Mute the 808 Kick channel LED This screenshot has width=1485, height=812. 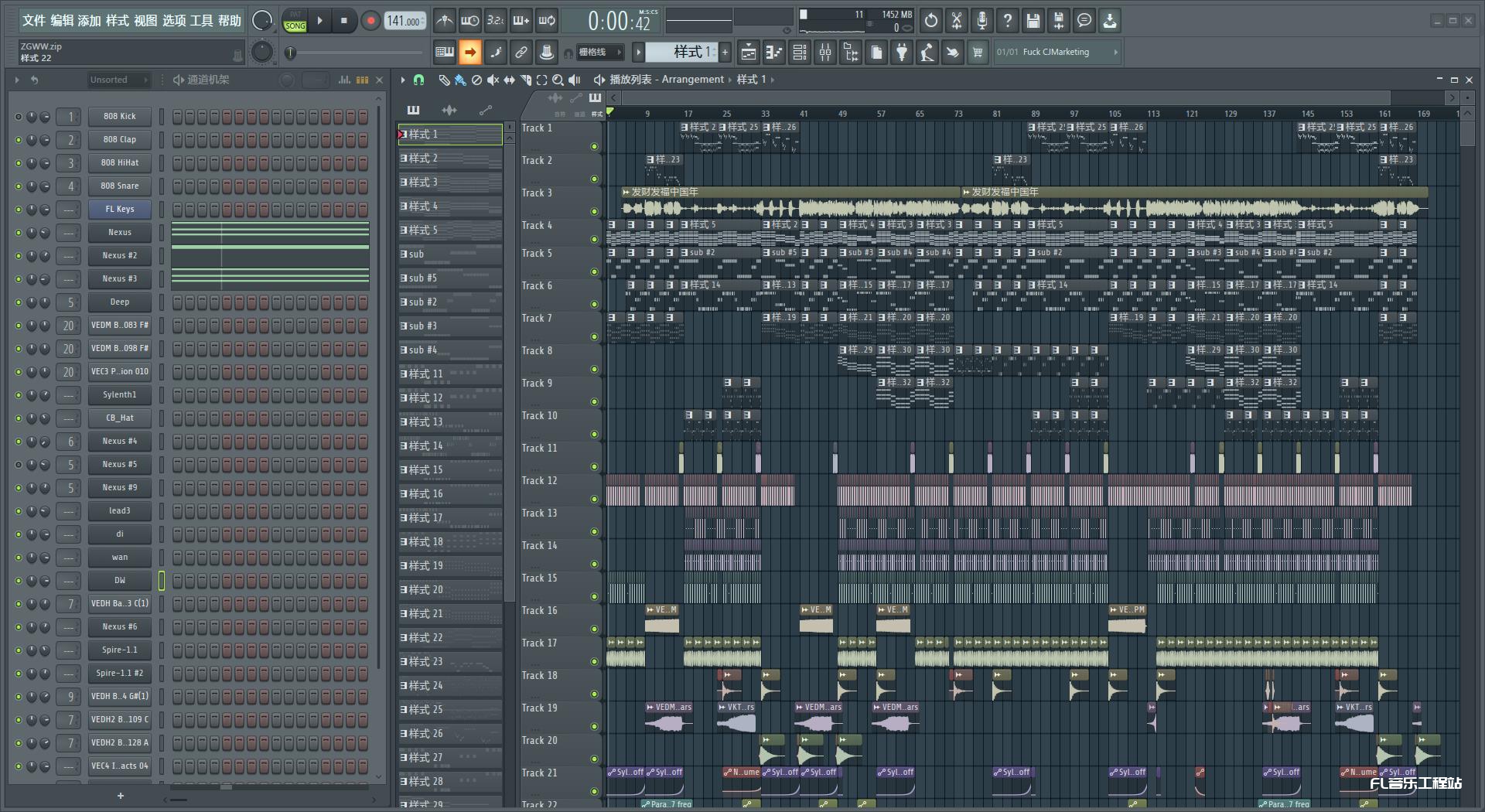[x=18, y=117]
